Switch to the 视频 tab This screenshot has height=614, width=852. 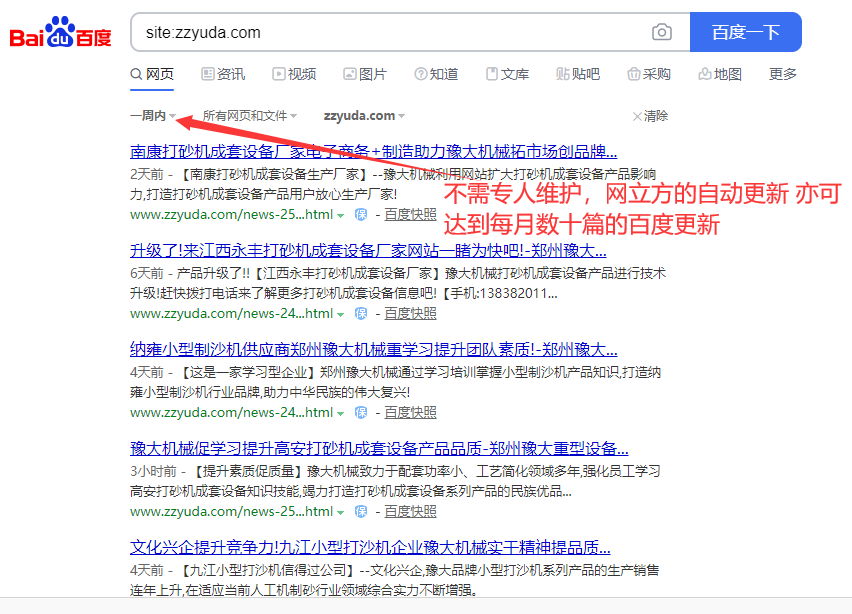[294, 74]
